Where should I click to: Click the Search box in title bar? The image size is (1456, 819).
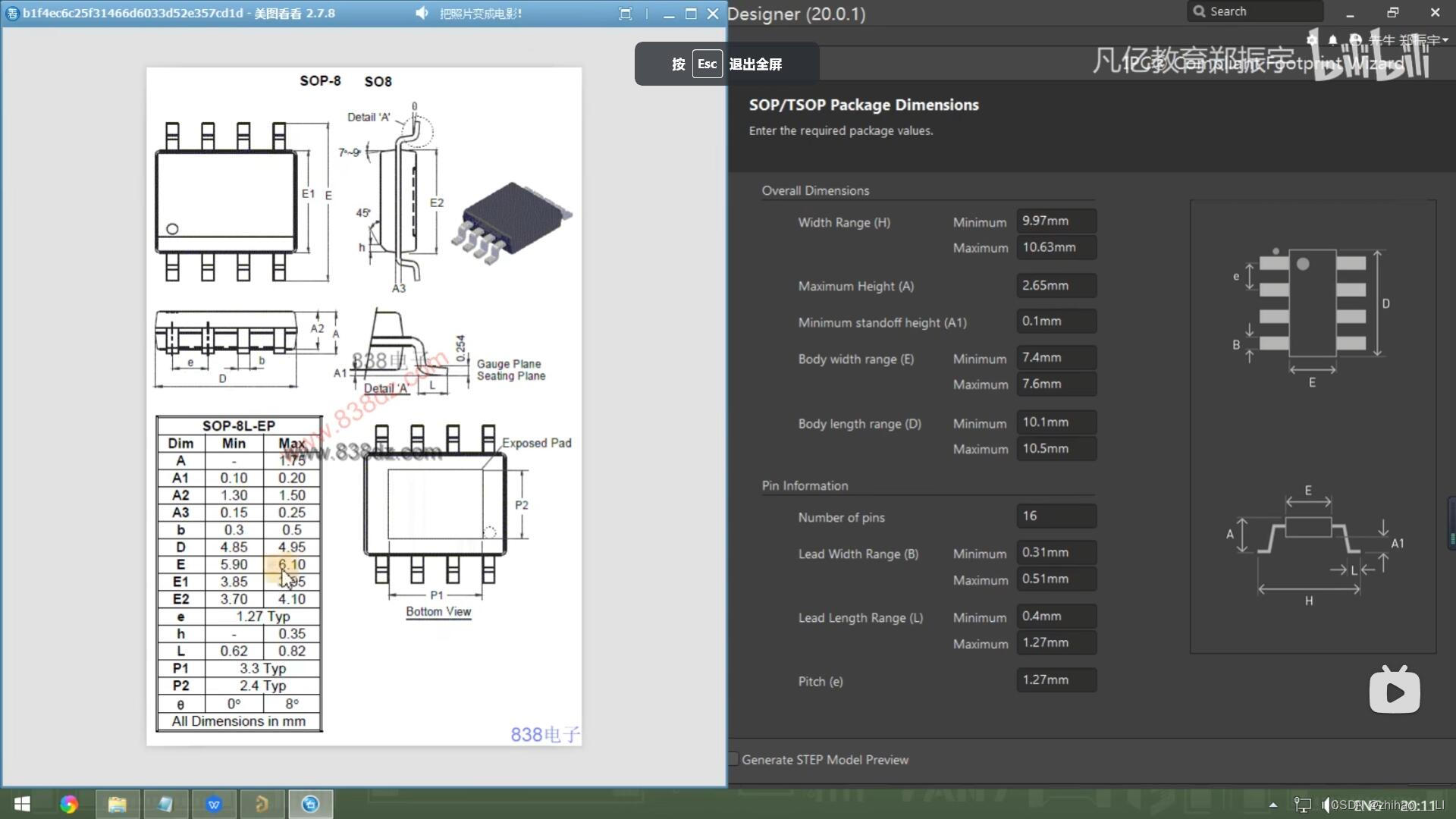tap(1254, 11)
